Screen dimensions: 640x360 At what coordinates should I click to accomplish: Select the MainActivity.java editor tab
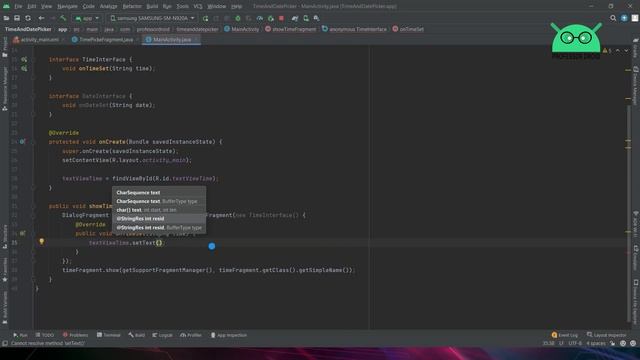[x=171, y=40]
